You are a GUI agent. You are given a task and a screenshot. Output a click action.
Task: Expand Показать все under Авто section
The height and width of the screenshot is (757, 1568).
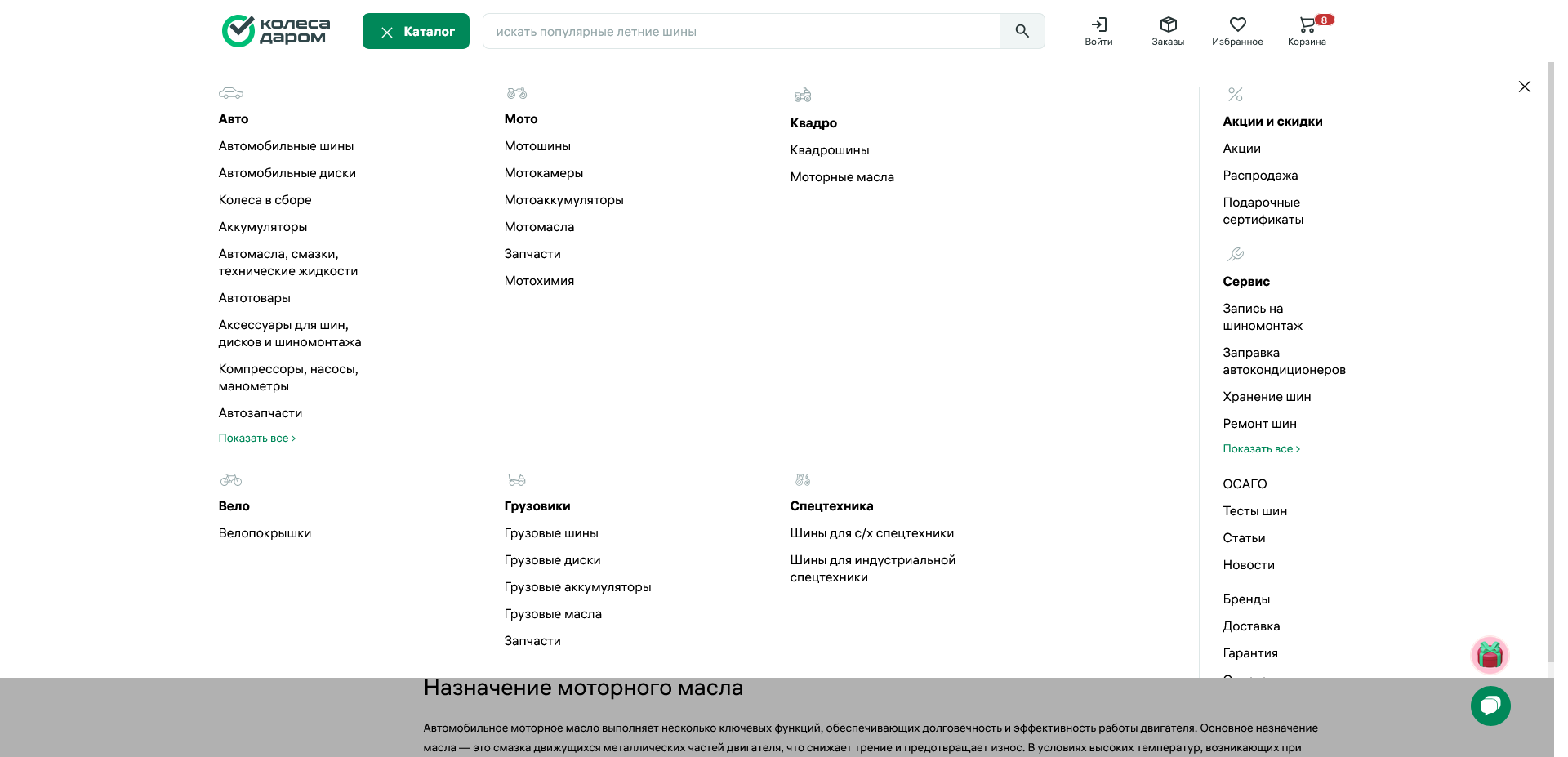[256, 439]
